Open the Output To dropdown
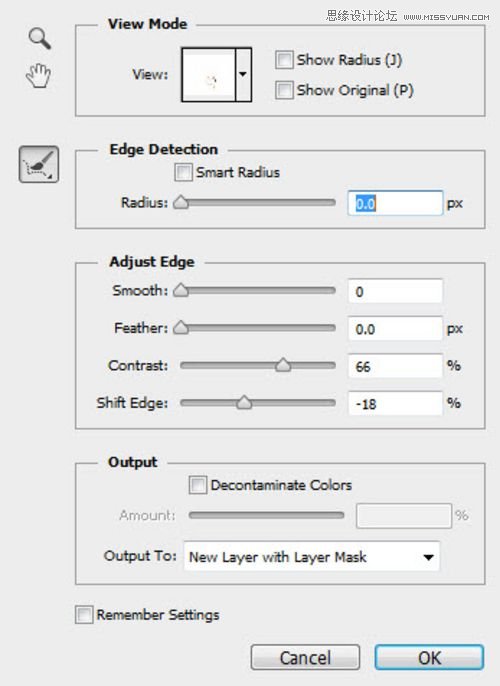This screenshot has width=500, height=686. (312, 556)
